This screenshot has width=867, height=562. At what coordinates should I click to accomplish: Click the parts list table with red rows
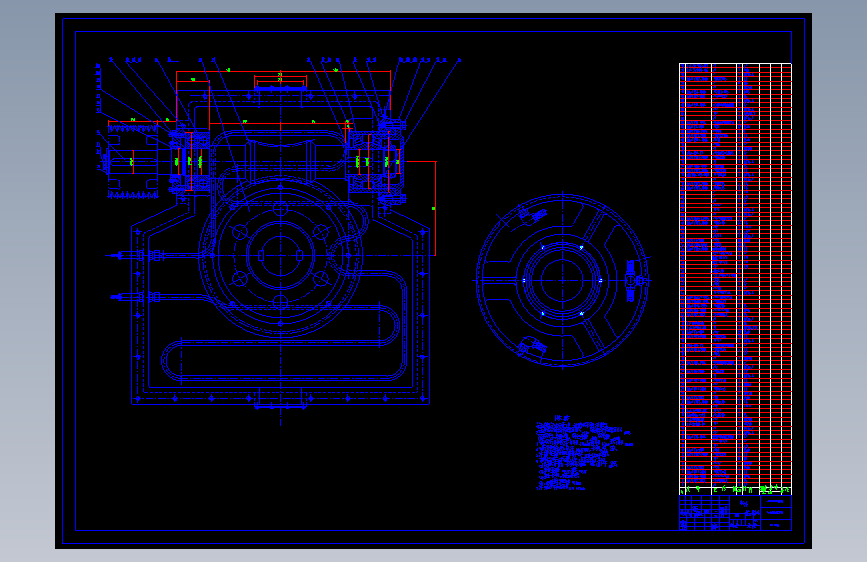tap(735, 275)
